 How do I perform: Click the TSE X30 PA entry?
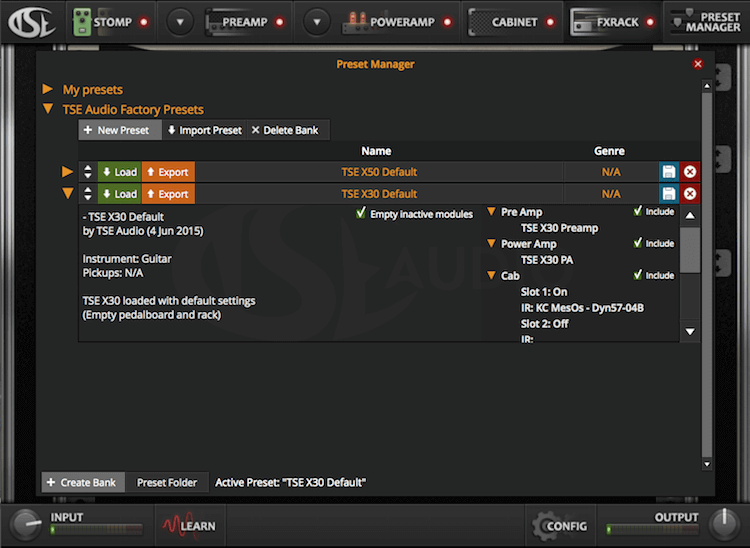click(547, 260)
